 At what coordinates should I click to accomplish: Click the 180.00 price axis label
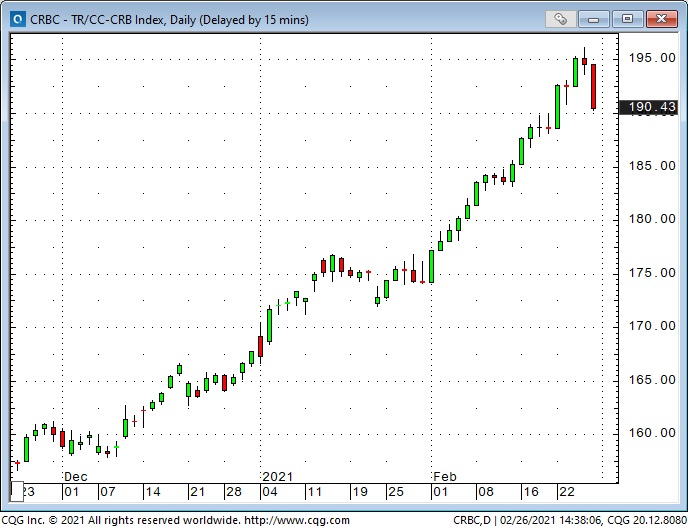click(652, 219)
